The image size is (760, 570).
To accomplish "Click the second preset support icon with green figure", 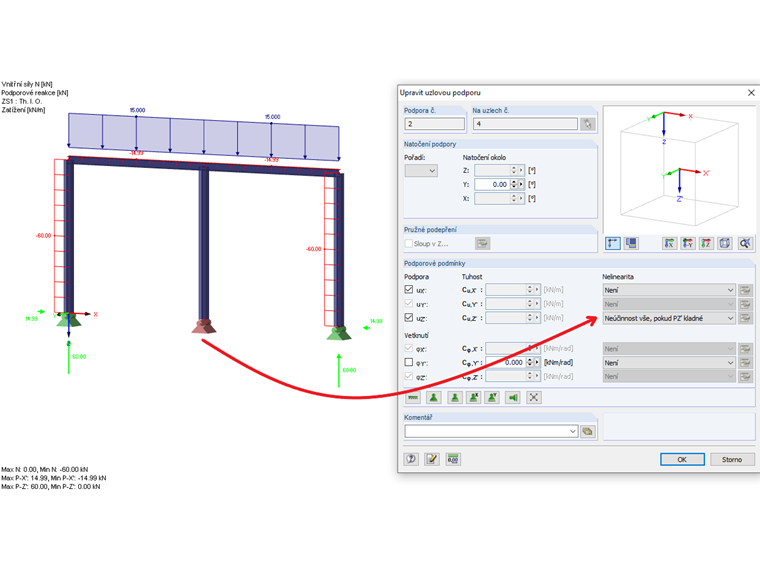I will pos(433,397).
